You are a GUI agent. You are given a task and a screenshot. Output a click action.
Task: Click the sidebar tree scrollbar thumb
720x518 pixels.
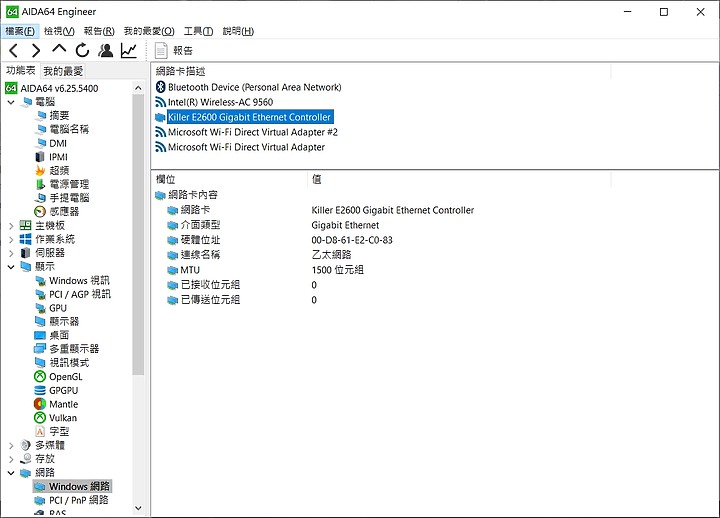[x=138, y=235]
